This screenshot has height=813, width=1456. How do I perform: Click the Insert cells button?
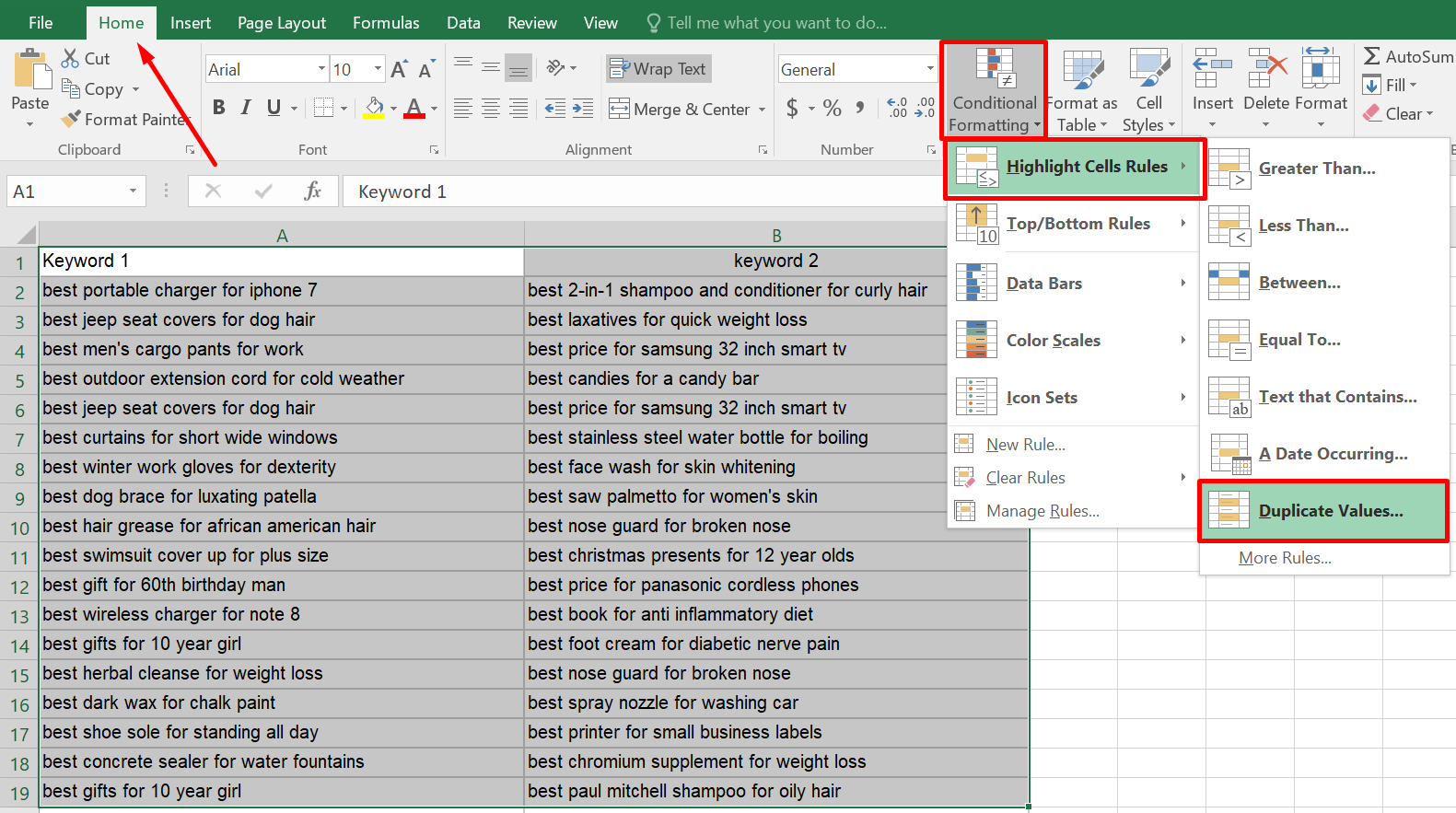pyautogui.click(x=1212, y=90)
